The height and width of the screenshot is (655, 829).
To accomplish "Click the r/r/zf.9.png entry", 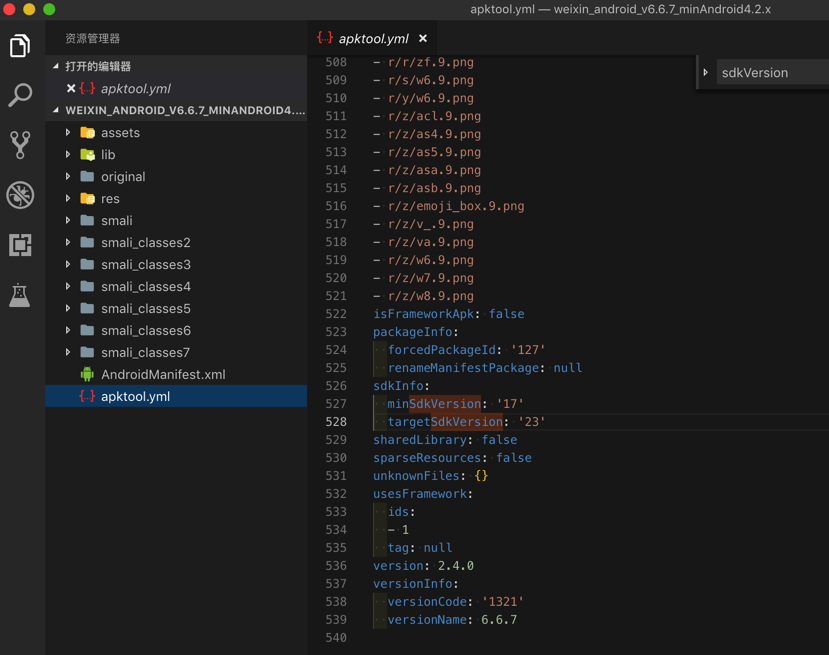I will click(x=431, y=62).
